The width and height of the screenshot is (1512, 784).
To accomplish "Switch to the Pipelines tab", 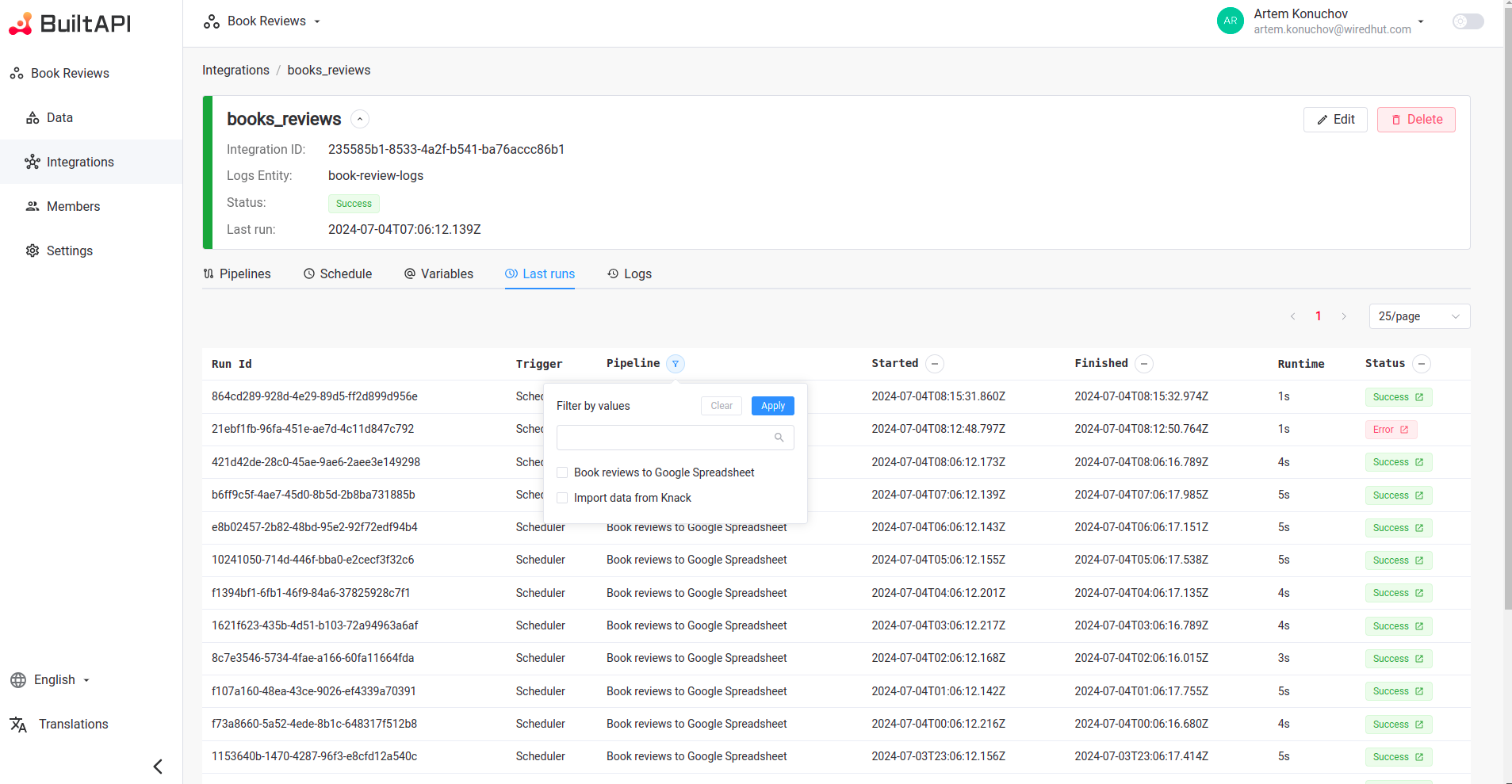I will 236,273.
